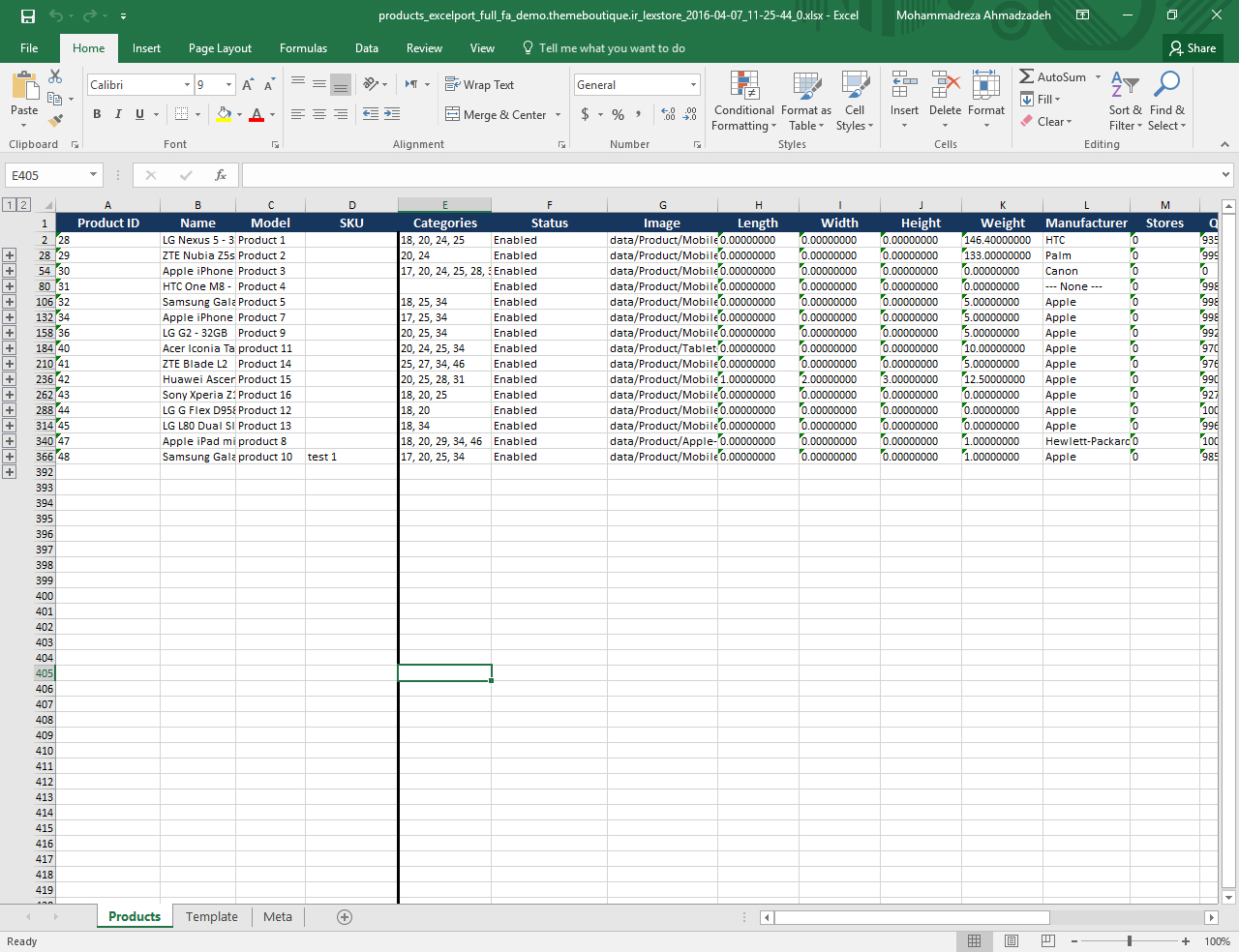Open Sort & Filter menu

click(x=1125, y=101)
